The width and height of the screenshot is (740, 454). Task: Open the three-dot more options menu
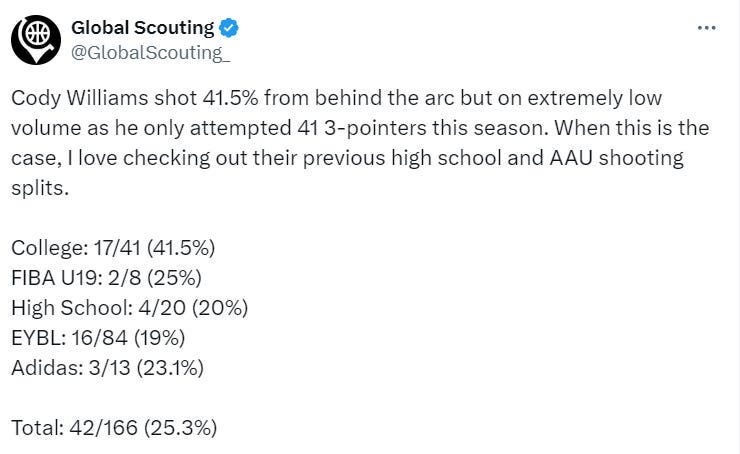coord(706,28)
